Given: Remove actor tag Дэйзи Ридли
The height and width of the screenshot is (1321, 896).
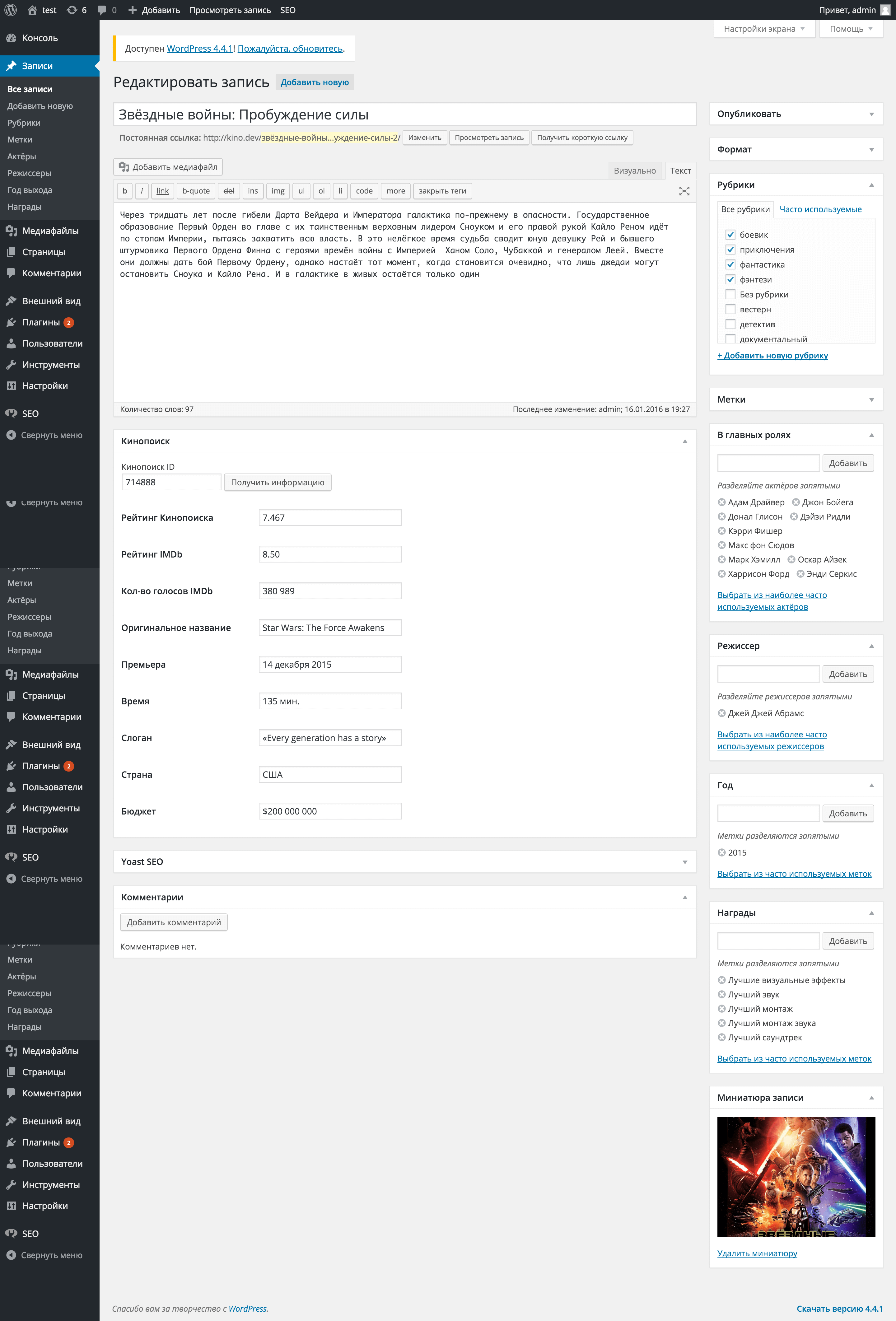Looking at the screenshot, I should coord(794,517).
